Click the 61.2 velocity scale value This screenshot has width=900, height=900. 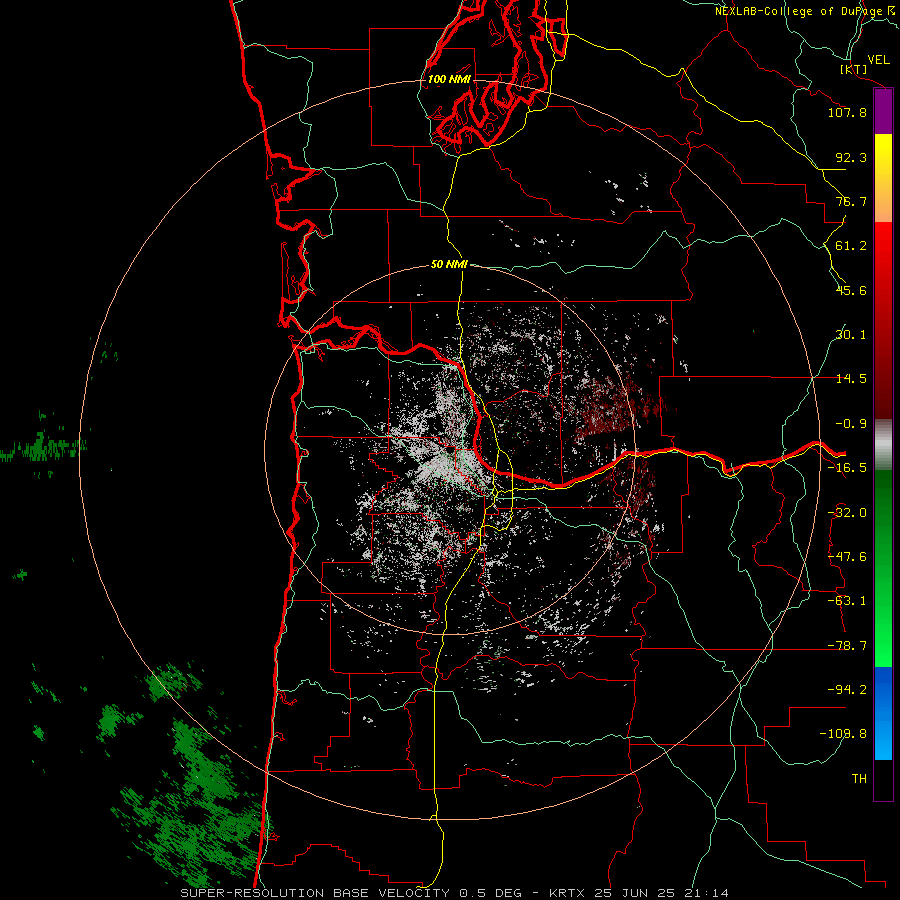(851, 246)
